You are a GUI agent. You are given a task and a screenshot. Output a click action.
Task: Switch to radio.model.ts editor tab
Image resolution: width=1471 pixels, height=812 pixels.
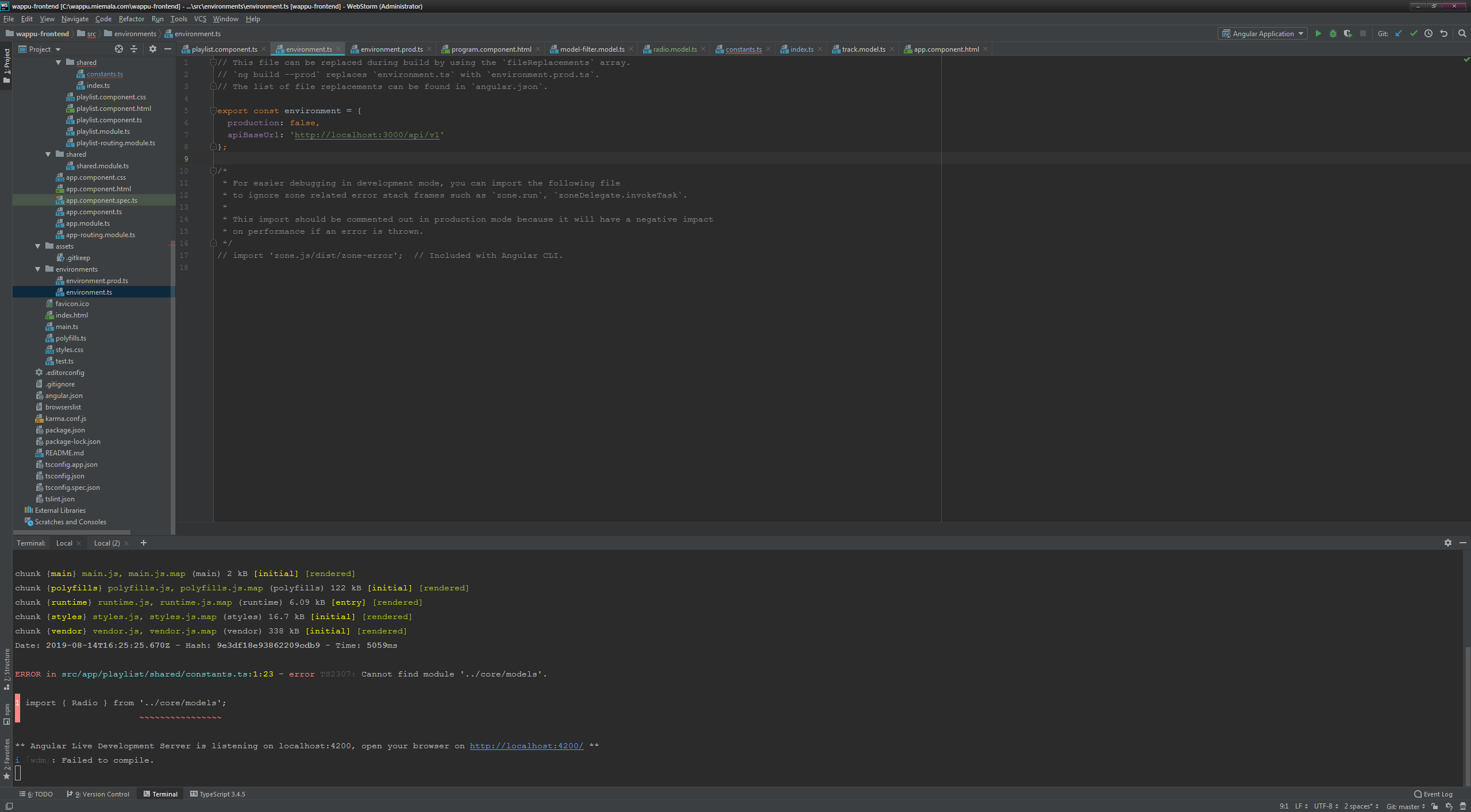(674, 49)
